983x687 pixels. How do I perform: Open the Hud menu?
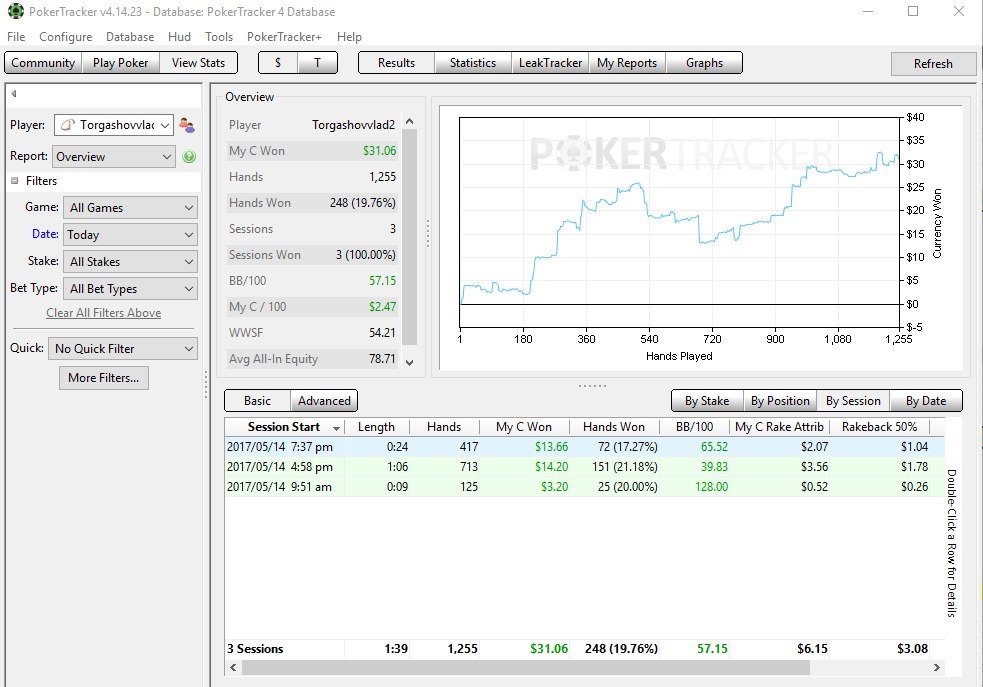click(179, 37)
